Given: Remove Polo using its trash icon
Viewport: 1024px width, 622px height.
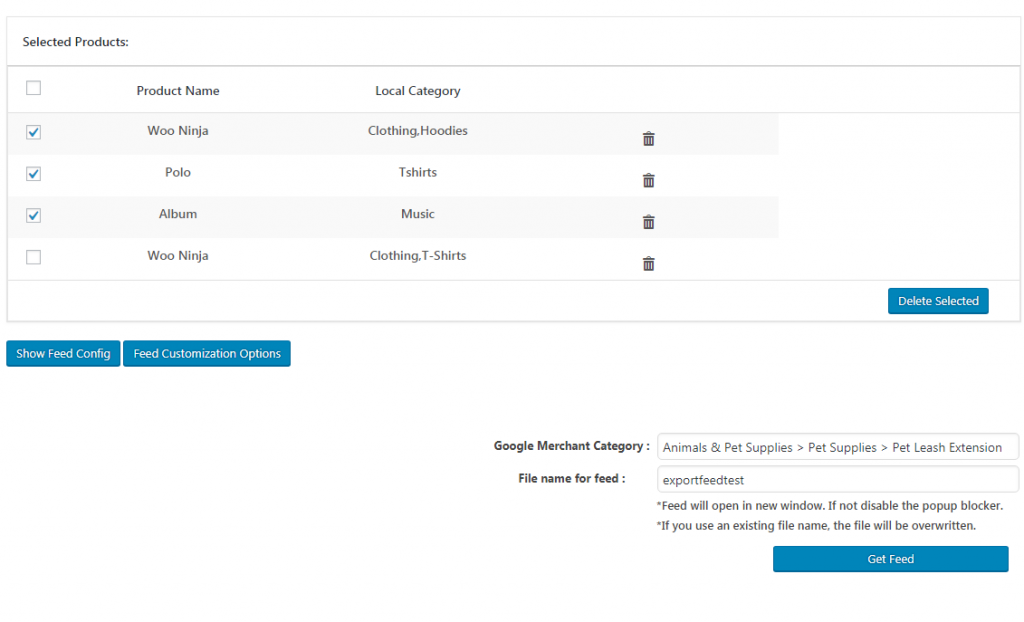Looking at the screenshot, I should [x=648, y=180].
